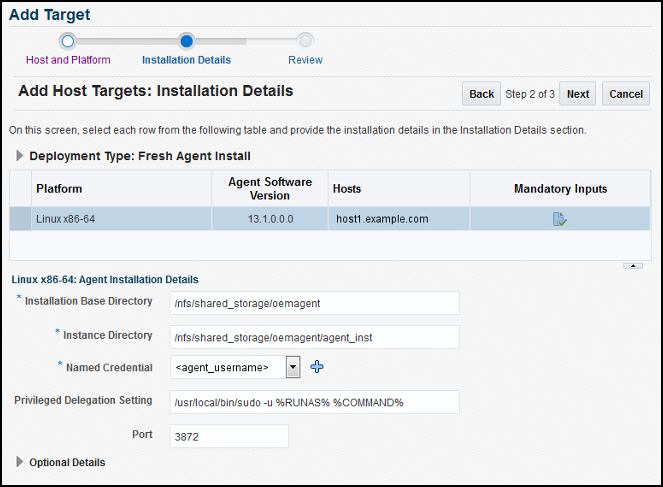Viewport: 663px width, 487px height.
Task: Click the 13.1.0.0.0 agent version cell
Action: pos(270,219)
